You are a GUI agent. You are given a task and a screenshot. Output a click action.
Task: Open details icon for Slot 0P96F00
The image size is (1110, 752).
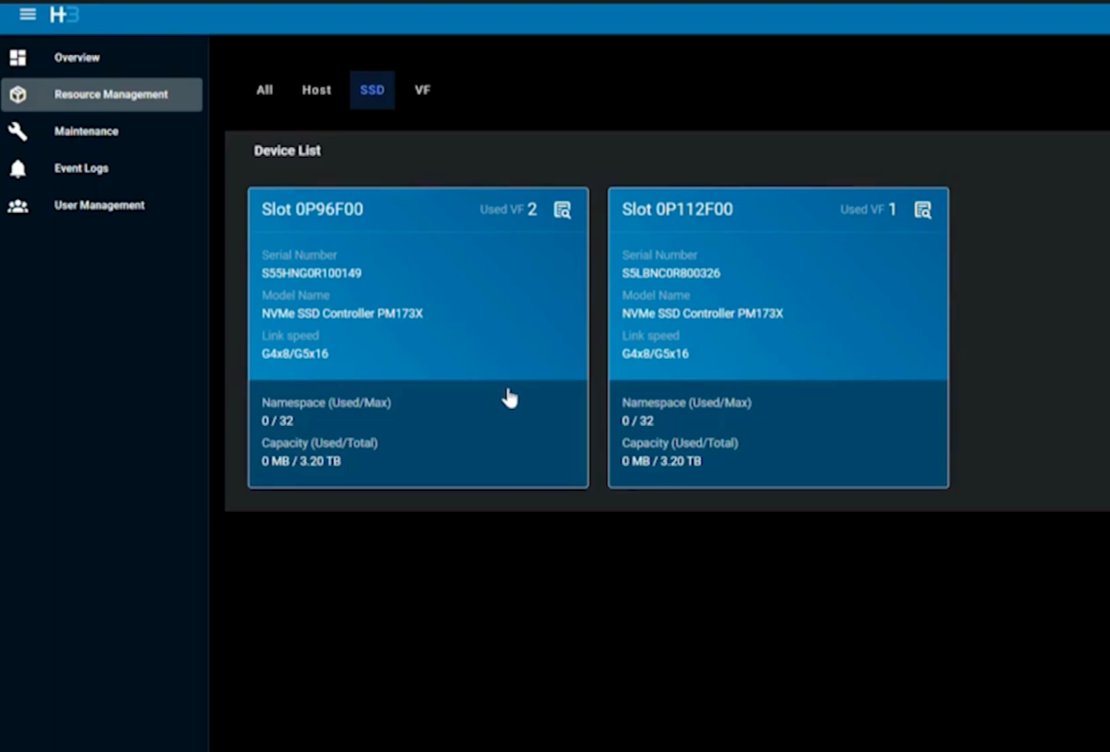click(x=562, y=210)
